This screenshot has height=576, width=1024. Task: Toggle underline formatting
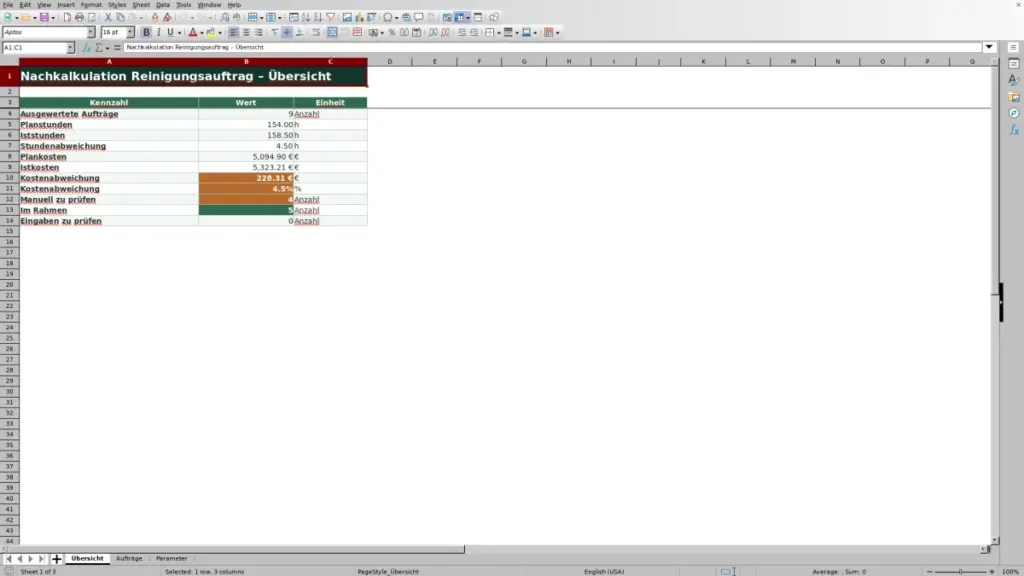tap(170, 33)
